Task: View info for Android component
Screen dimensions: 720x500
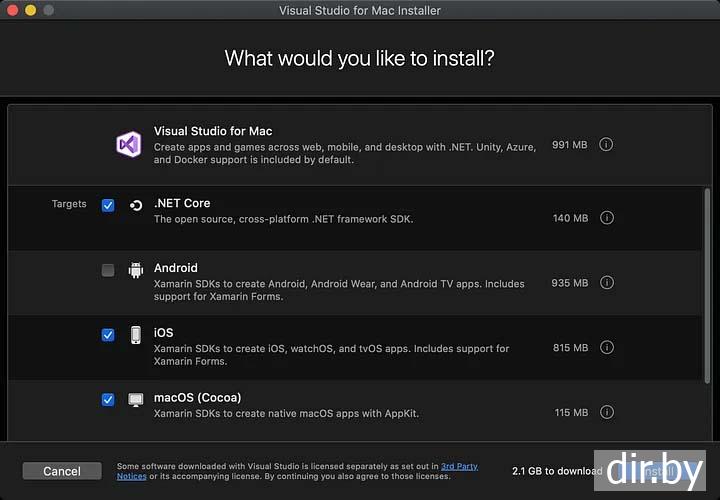Action: 606,283
